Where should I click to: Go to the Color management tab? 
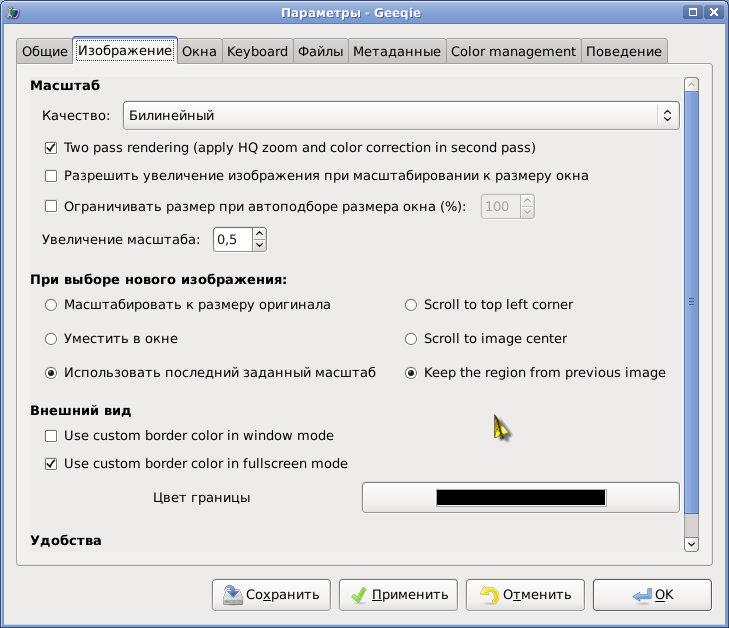click(x=513, y=51)
